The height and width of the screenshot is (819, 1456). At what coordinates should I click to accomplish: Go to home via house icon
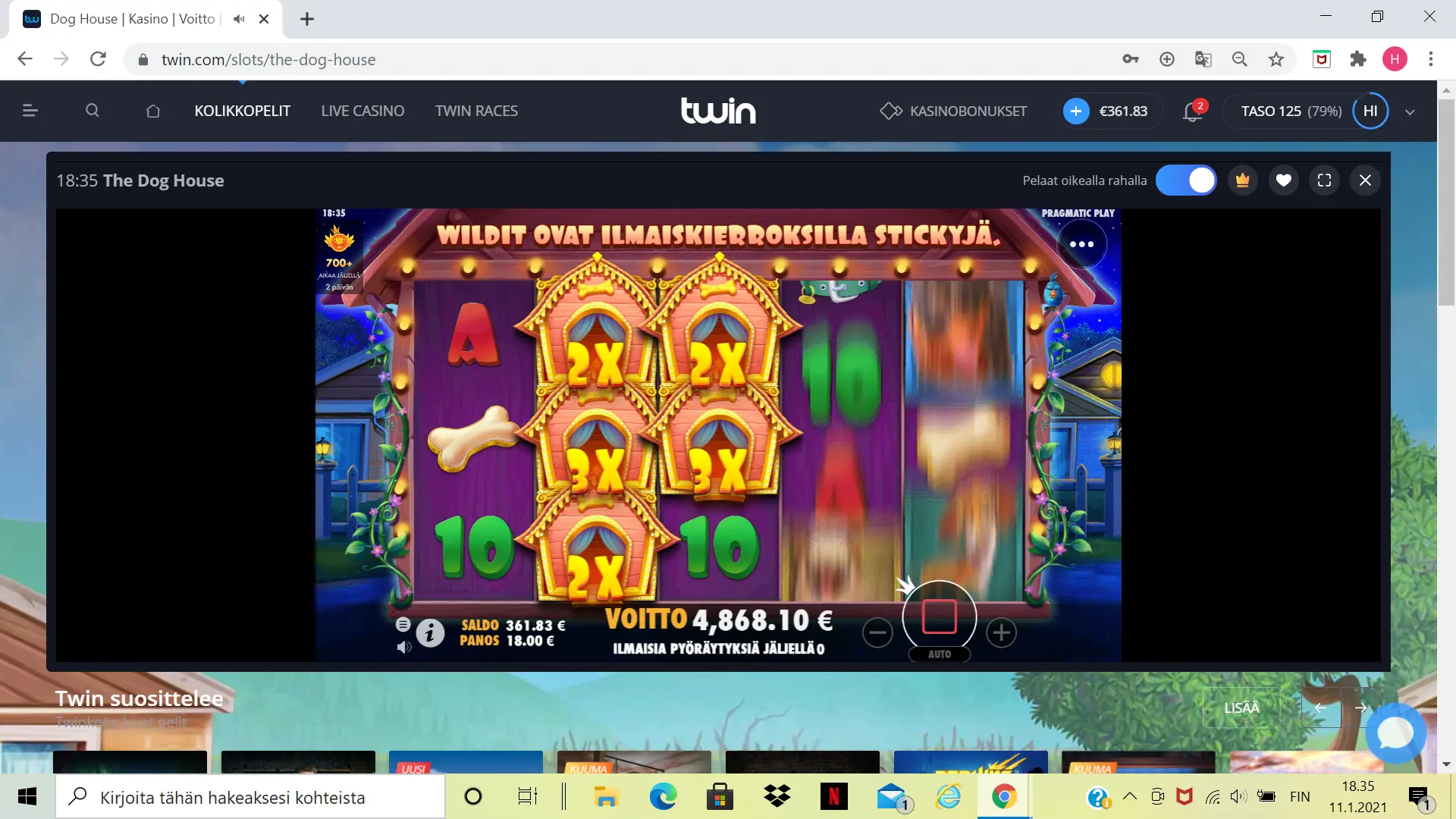[152, 111]
